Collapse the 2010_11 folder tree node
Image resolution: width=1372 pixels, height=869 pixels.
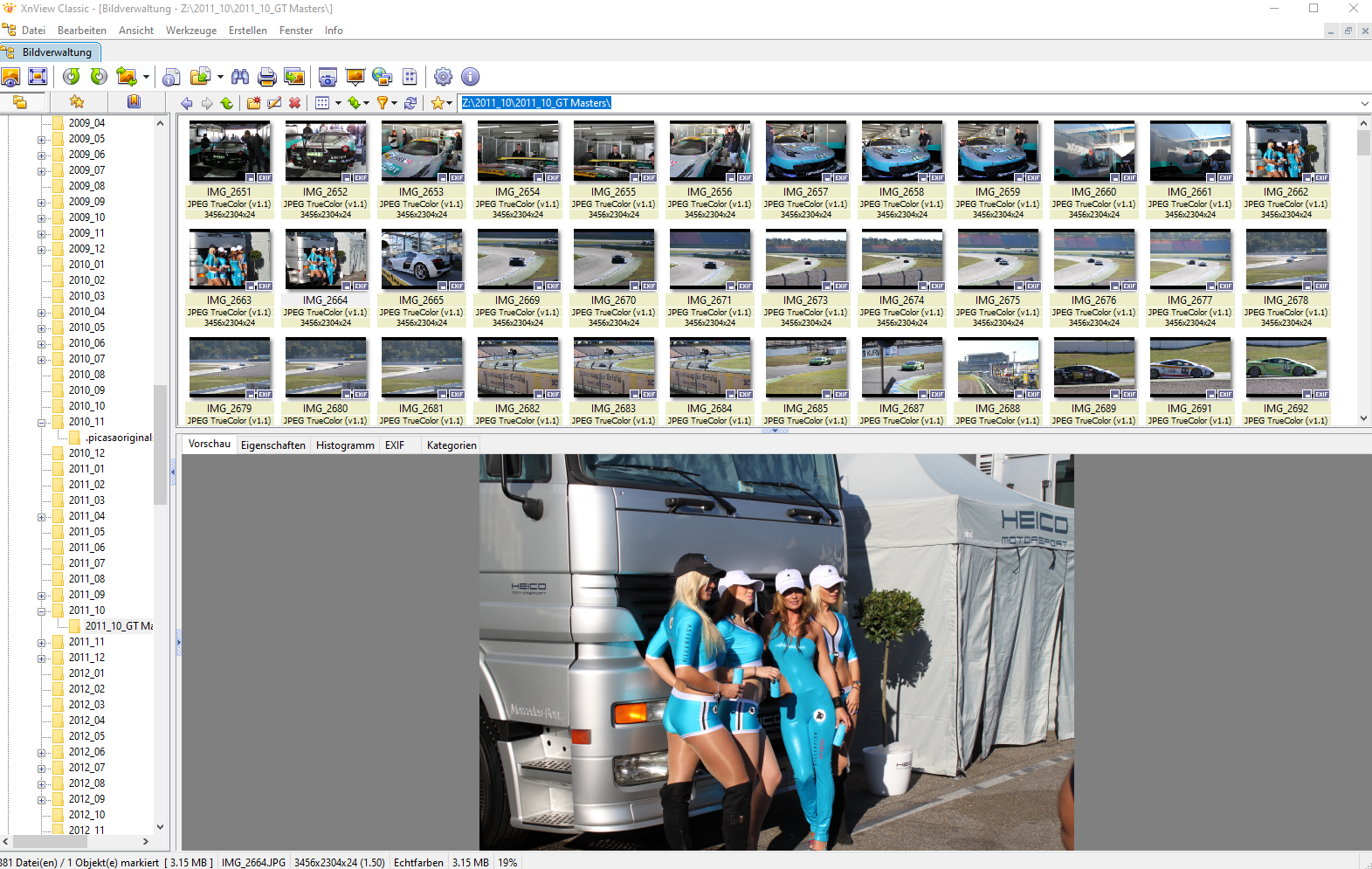pyautogui.click(x=41, y=422)
